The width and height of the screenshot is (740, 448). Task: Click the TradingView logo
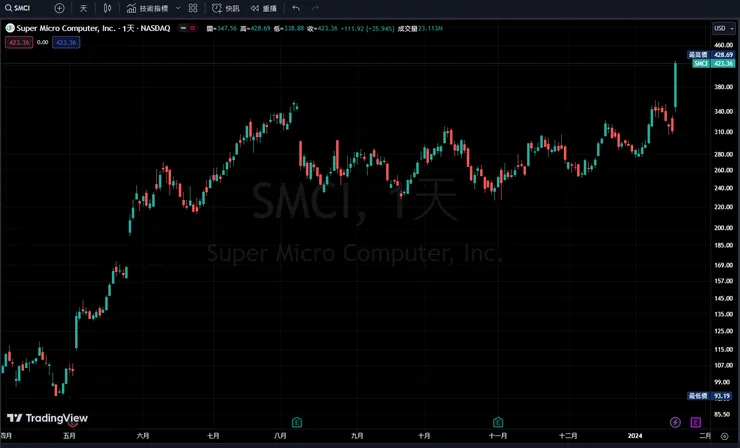click(x=47, y=418)
